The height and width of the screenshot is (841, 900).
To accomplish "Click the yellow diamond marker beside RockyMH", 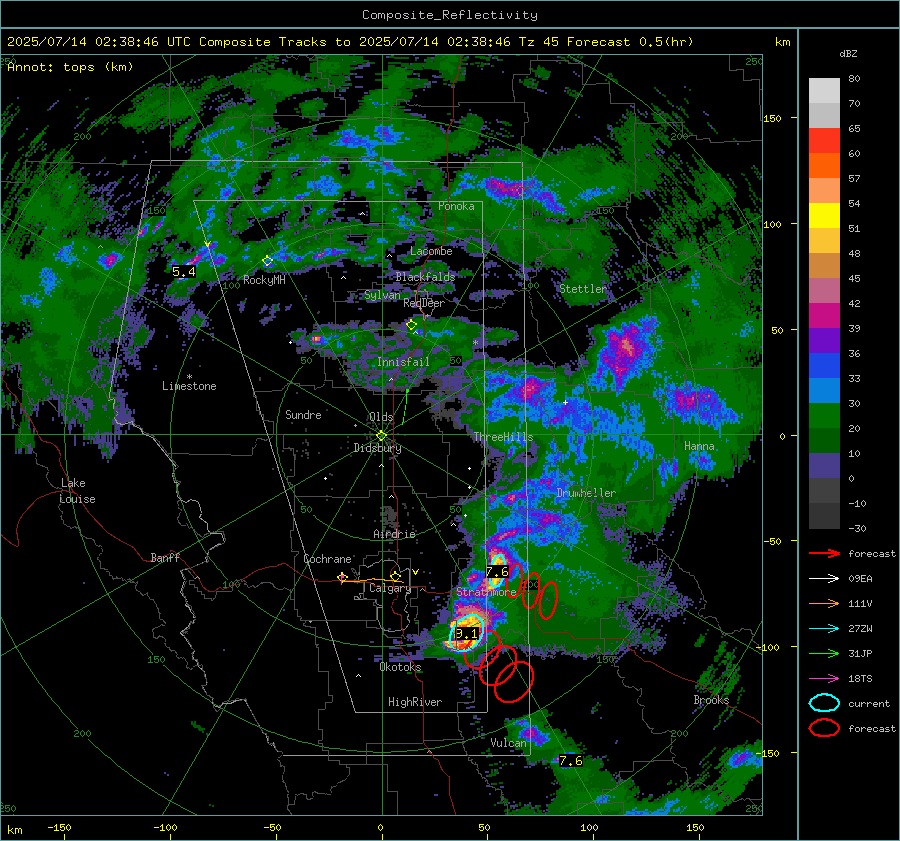I will click(267, 261).
